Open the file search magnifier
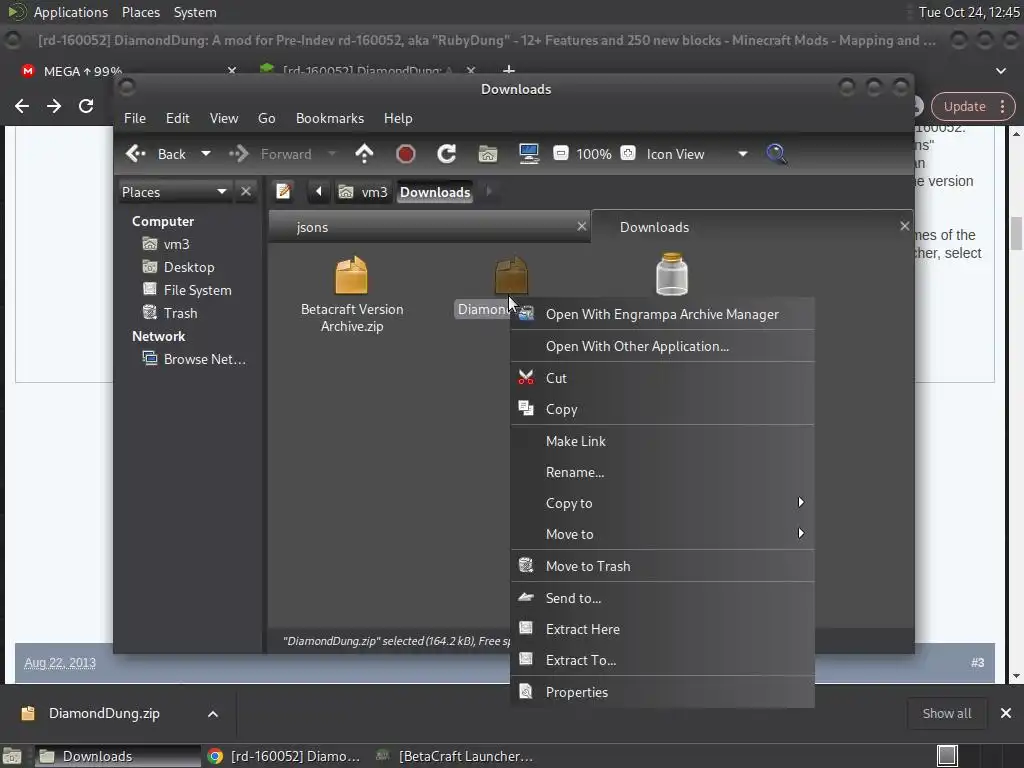Image resolution: width=1024 pixels, height=768 pixels. pos(776,154)
